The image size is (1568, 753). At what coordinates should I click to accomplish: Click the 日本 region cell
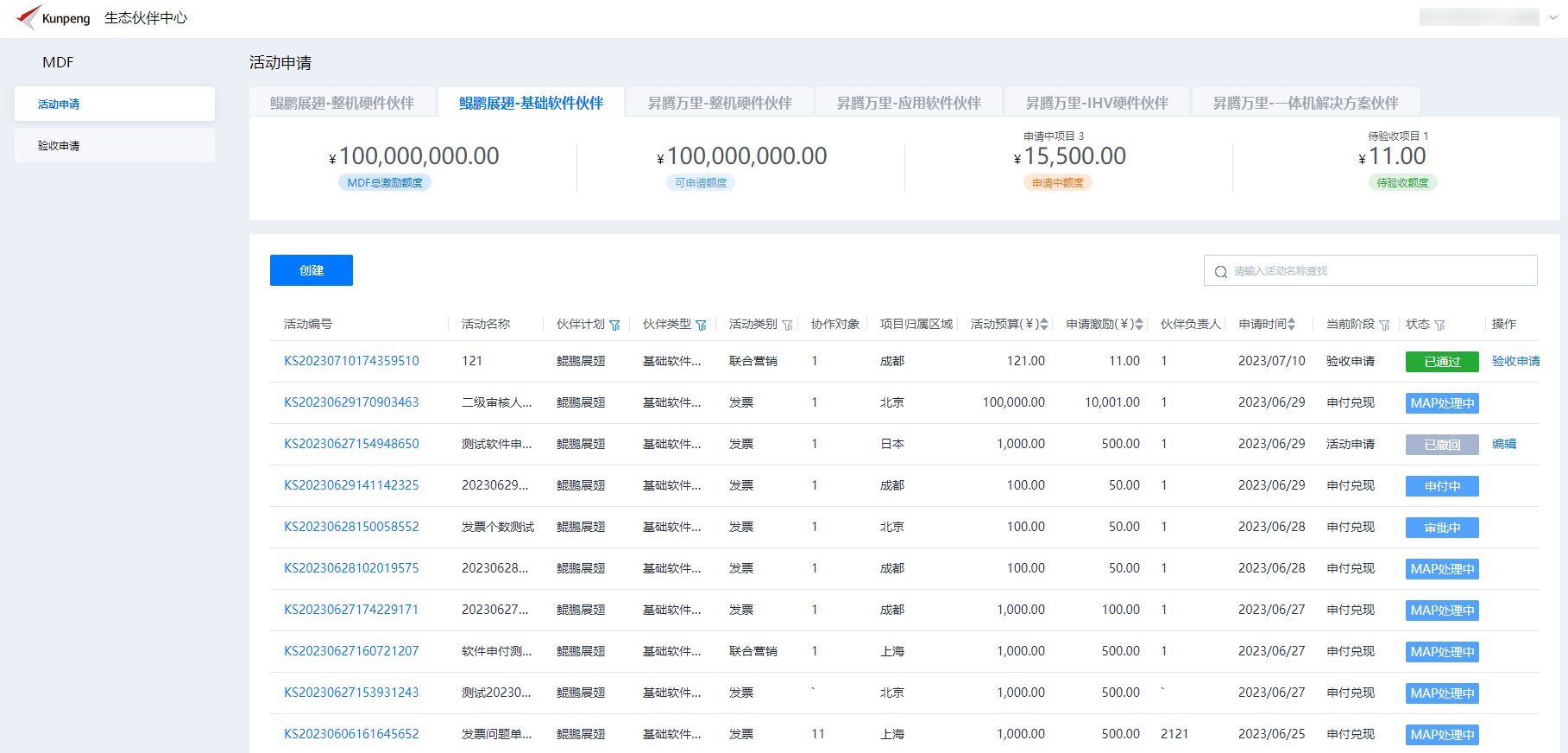tap(892, 444)
